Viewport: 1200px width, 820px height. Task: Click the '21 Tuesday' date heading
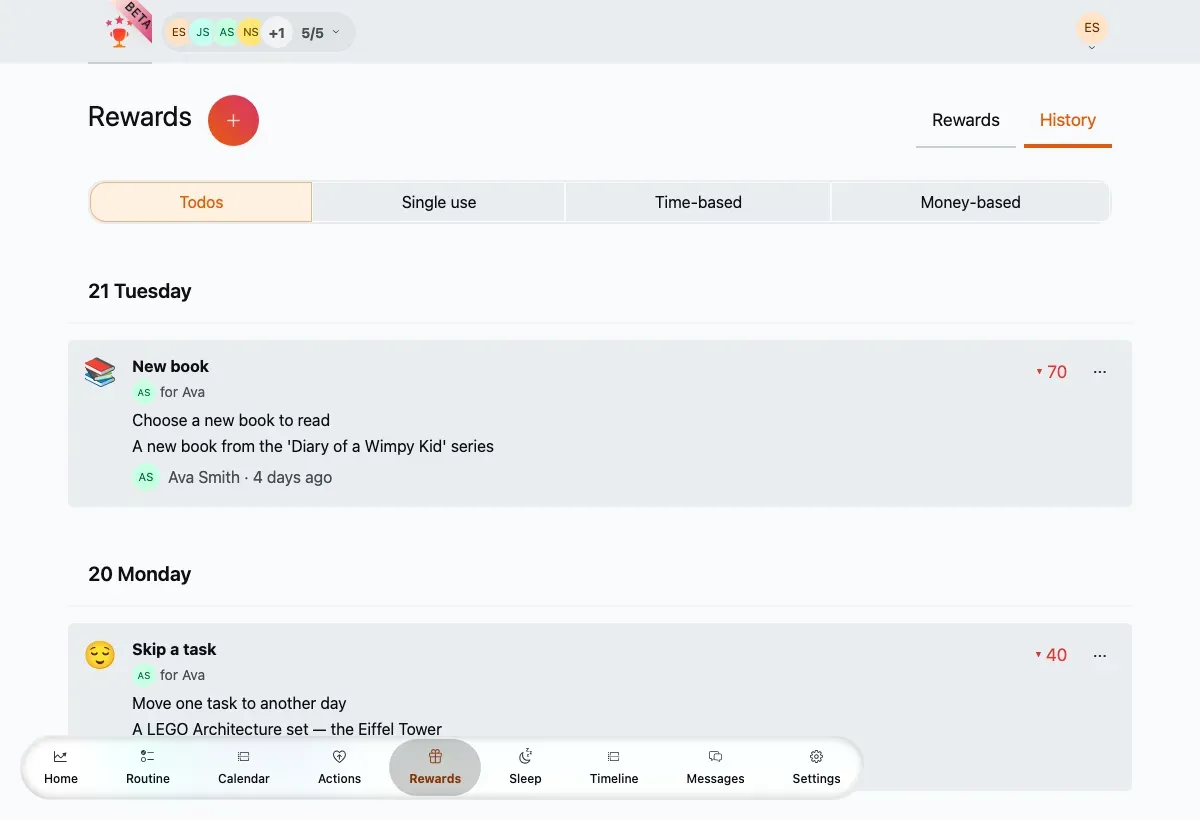coord(140,291)
